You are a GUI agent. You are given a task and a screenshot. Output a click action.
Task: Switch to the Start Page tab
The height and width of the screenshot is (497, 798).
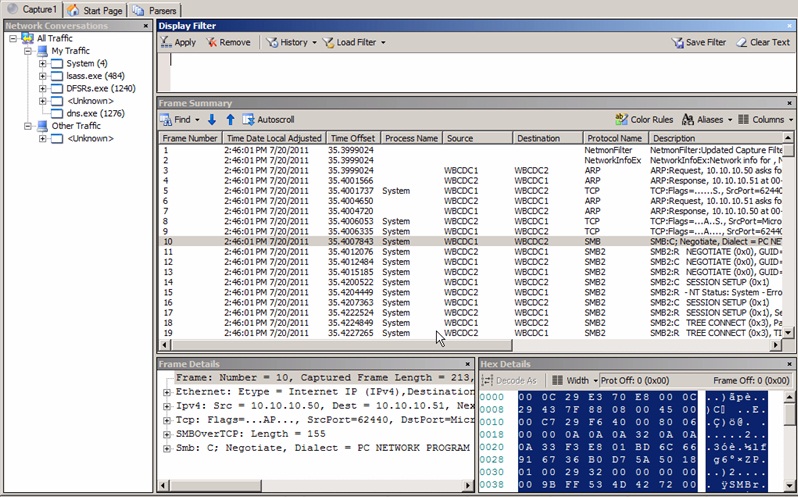click(x=95, y=9)
